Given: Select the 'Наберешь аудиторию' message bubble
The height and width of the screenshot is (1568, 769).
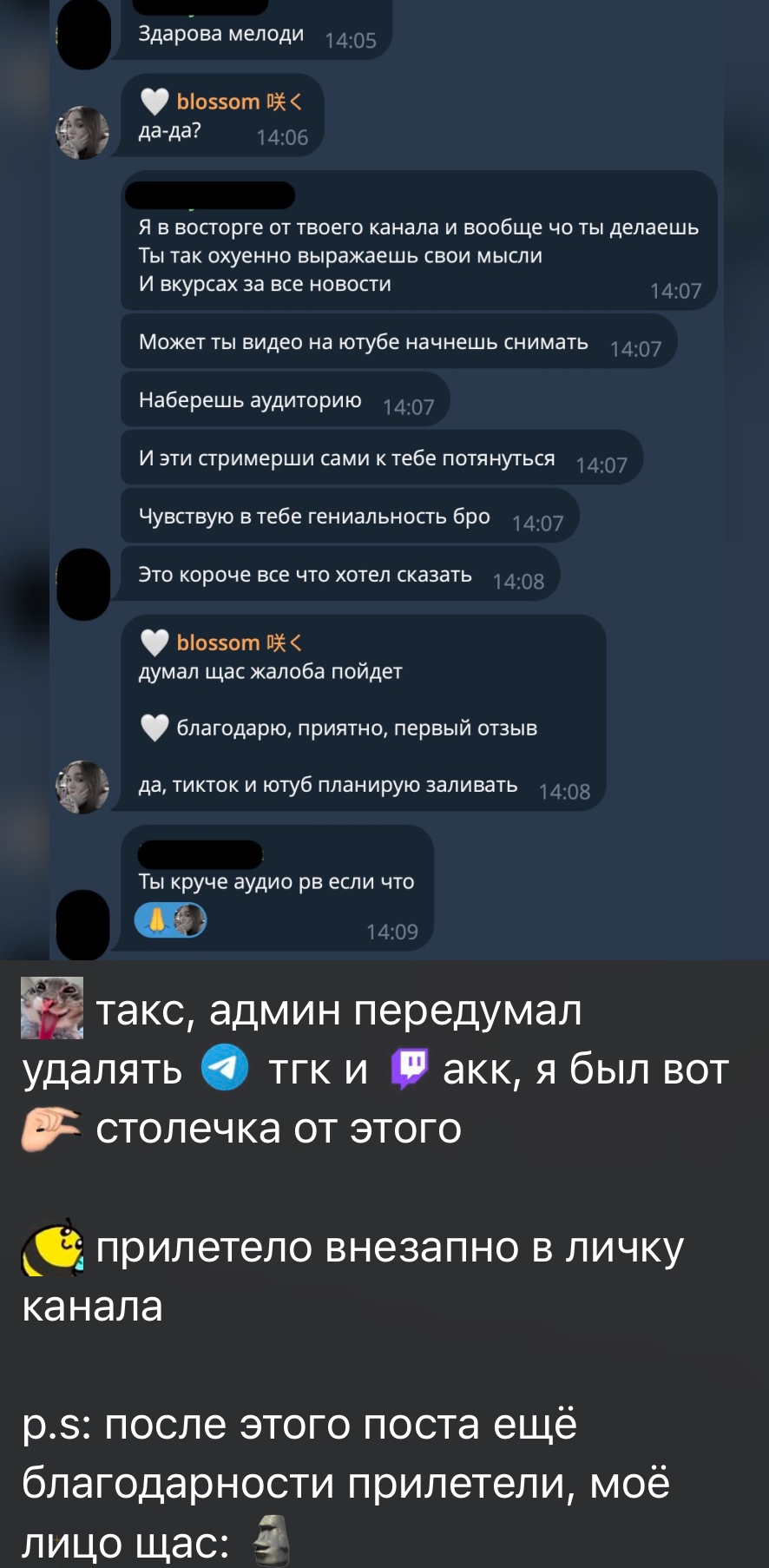Looking at the screenshot, I should coord(285,400).
